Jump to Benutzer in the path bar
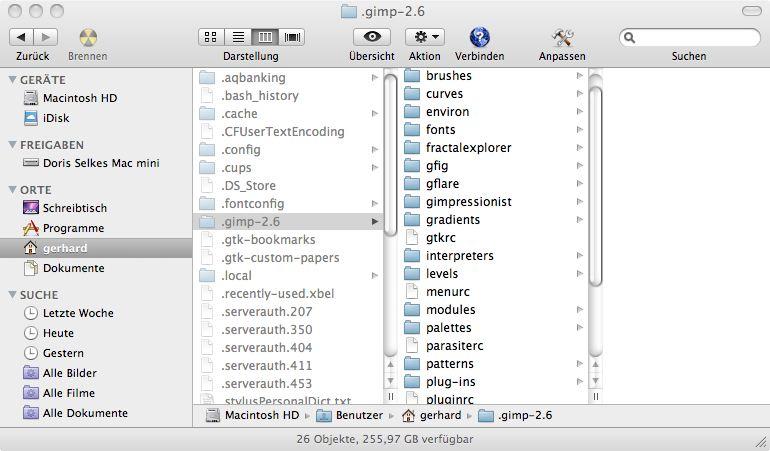770x451 pixels. pos(350,415)
